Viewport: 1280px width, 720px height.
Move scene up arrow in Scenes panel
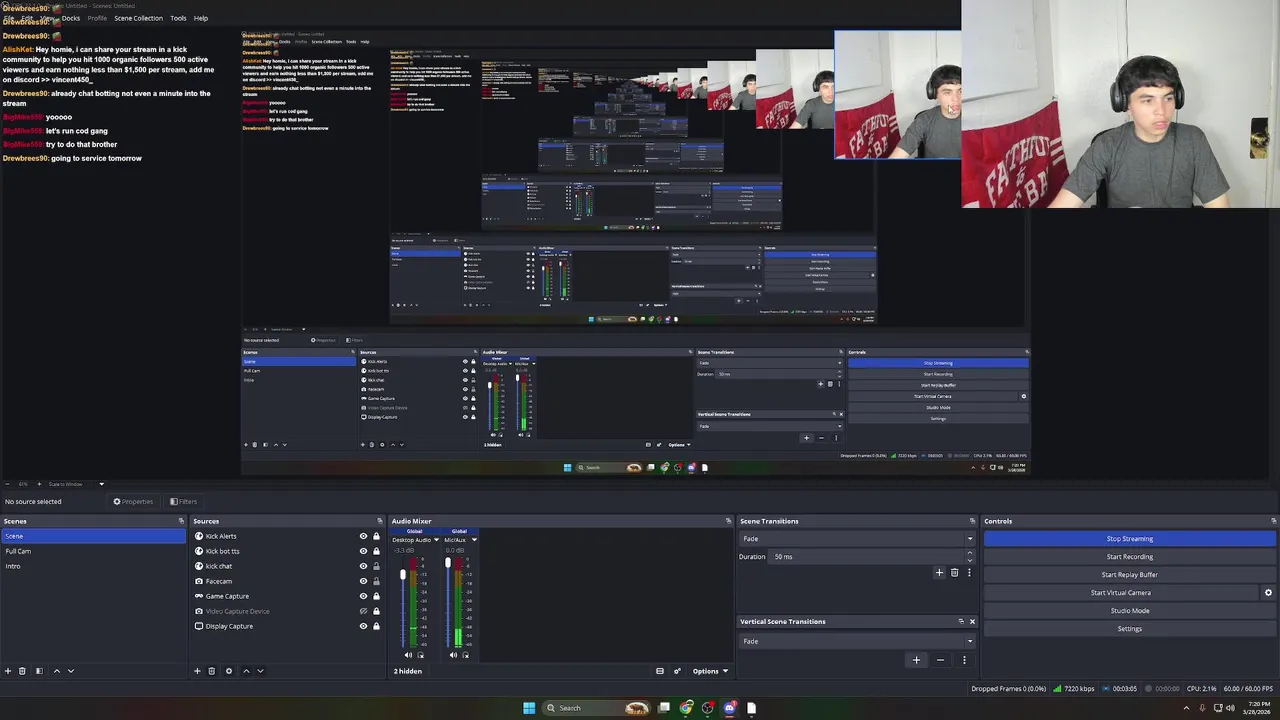56,671
